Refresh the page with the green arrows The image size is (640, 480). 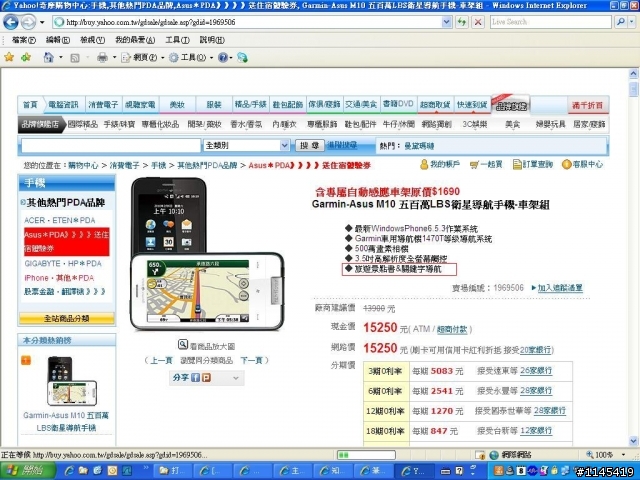point(462,22)
